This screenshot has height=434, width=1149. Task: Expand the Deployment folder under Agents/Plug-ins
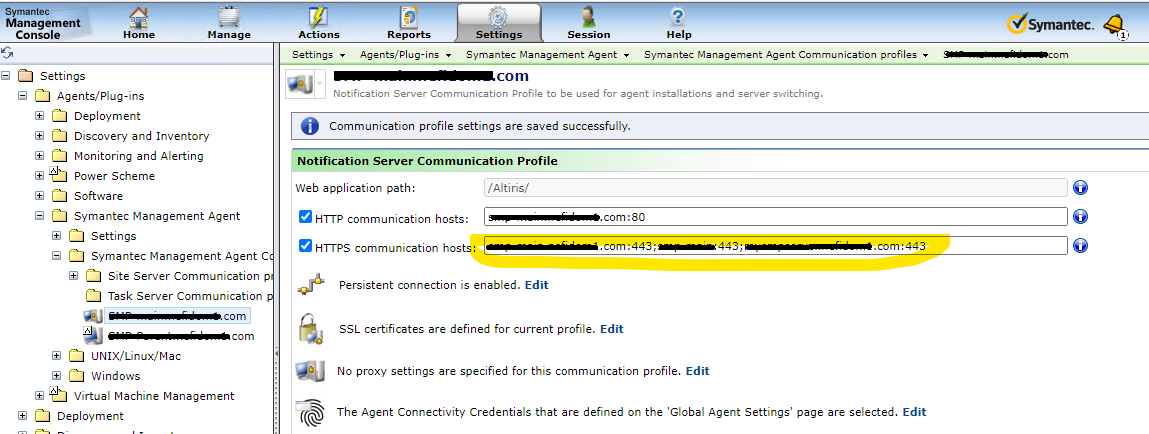(x=40, y=116)
